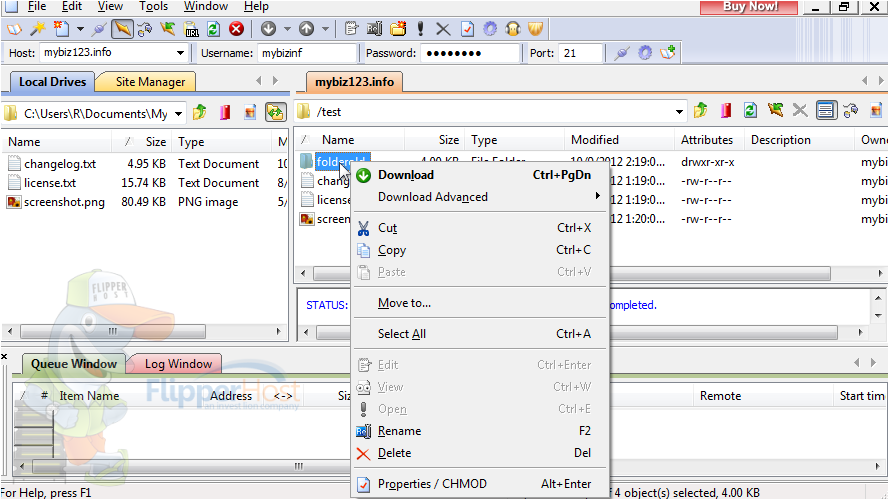Choose Download from the context menu

pyautogui.click(x=480, y=175)
